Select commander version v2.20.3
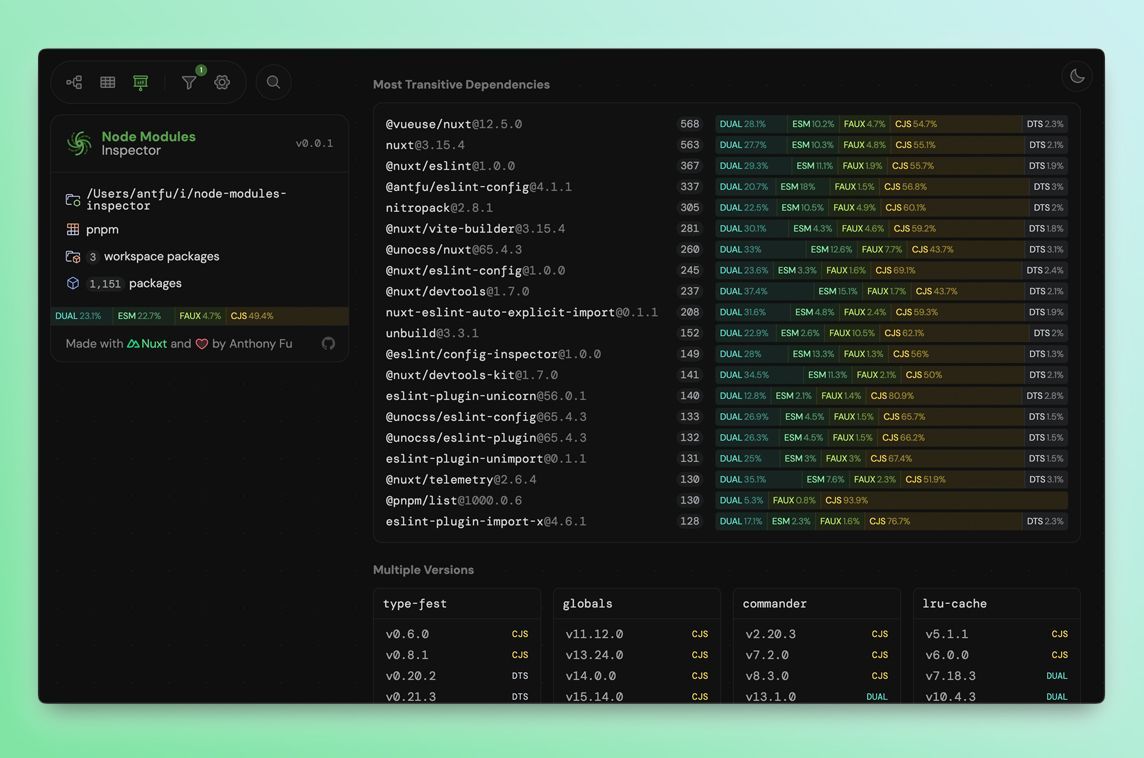 pos(816,635)
